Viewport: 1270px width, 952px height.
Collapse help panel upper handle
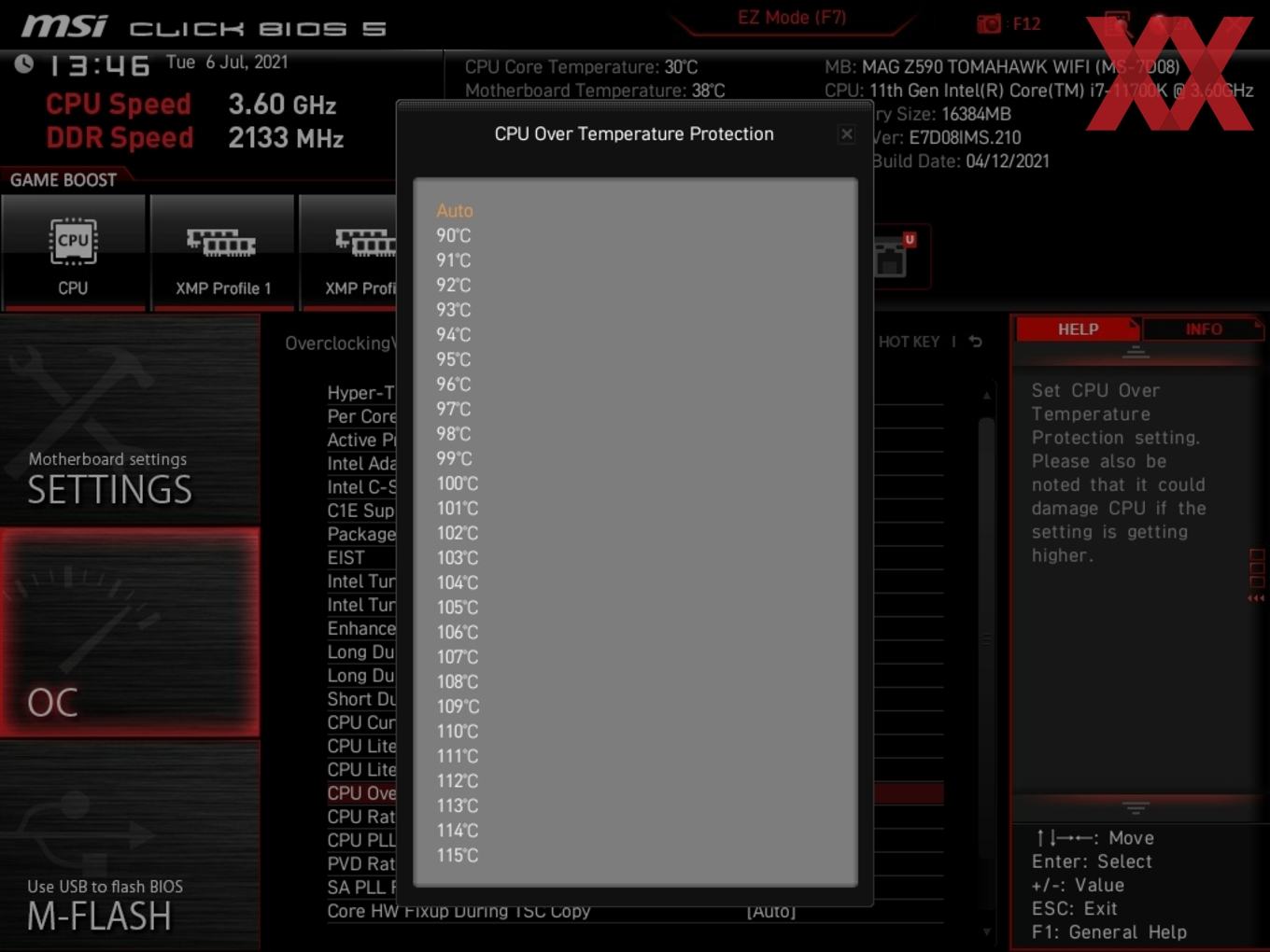coord(1136,352)
